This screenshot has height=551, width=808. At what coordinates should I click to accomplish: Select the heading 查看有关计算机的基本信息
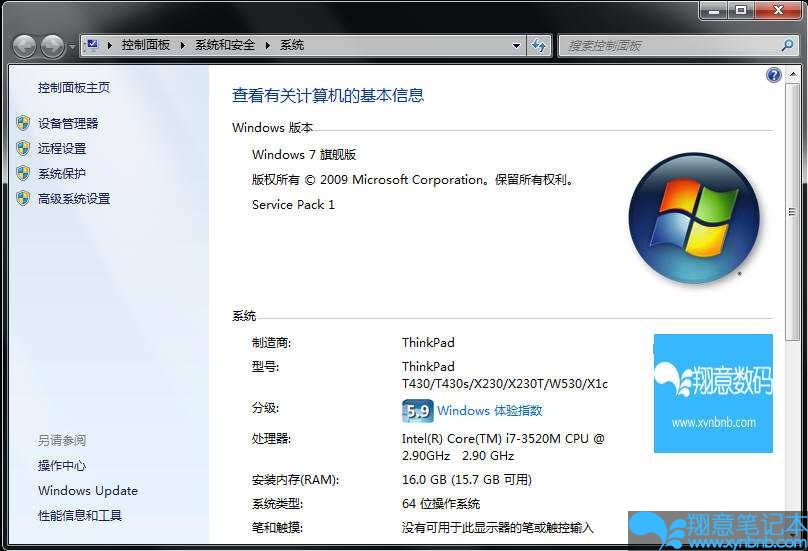tap(328, 95)
